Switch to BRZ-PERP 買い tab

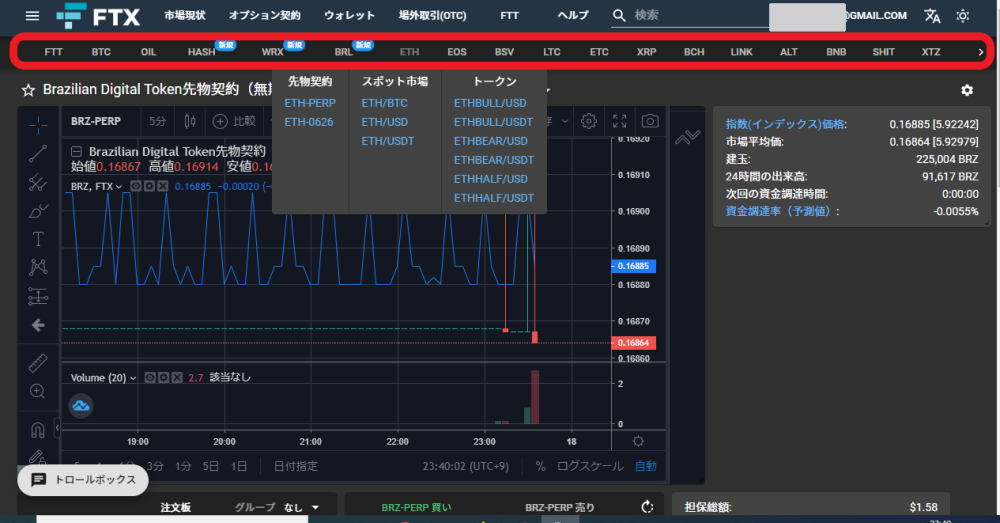point(416,508)
